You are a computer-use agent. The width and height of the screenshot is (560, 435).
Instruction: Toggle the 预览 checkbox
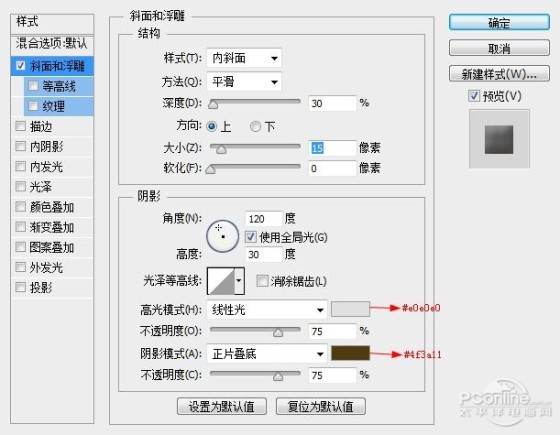tap(474, 96)
